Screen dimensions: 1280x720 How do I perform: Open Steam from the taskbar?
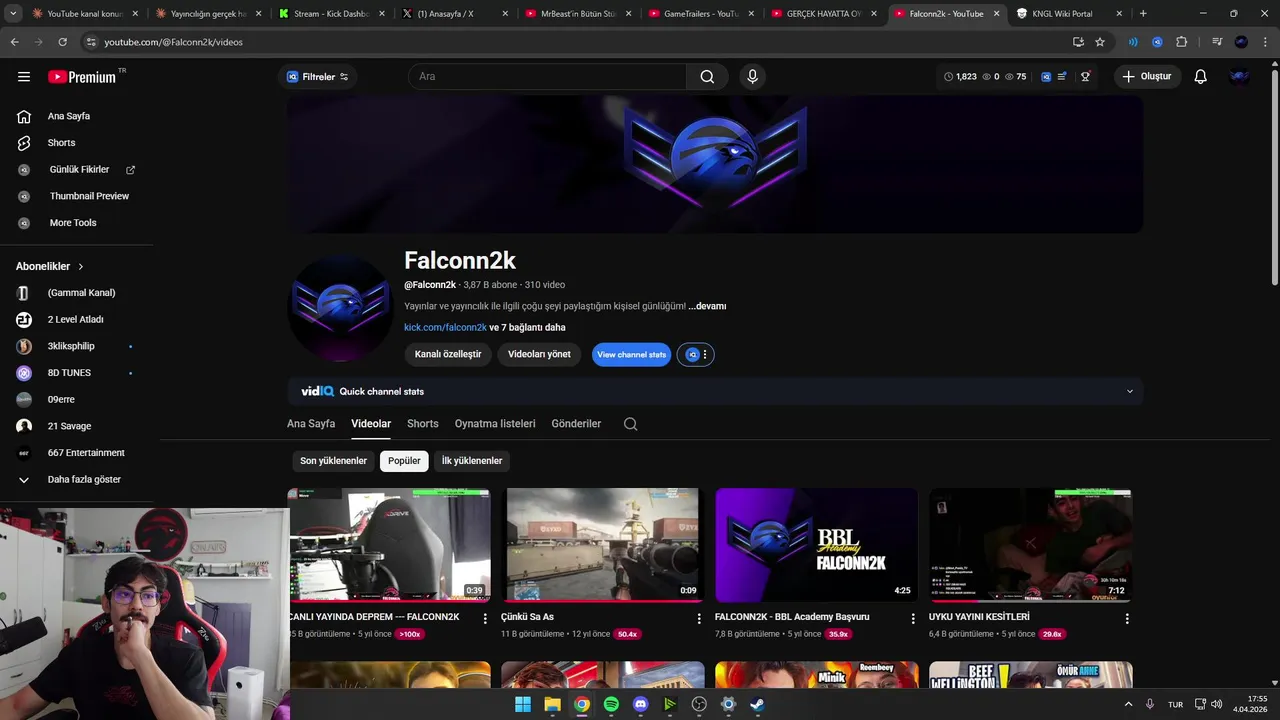tap(757, 704)
